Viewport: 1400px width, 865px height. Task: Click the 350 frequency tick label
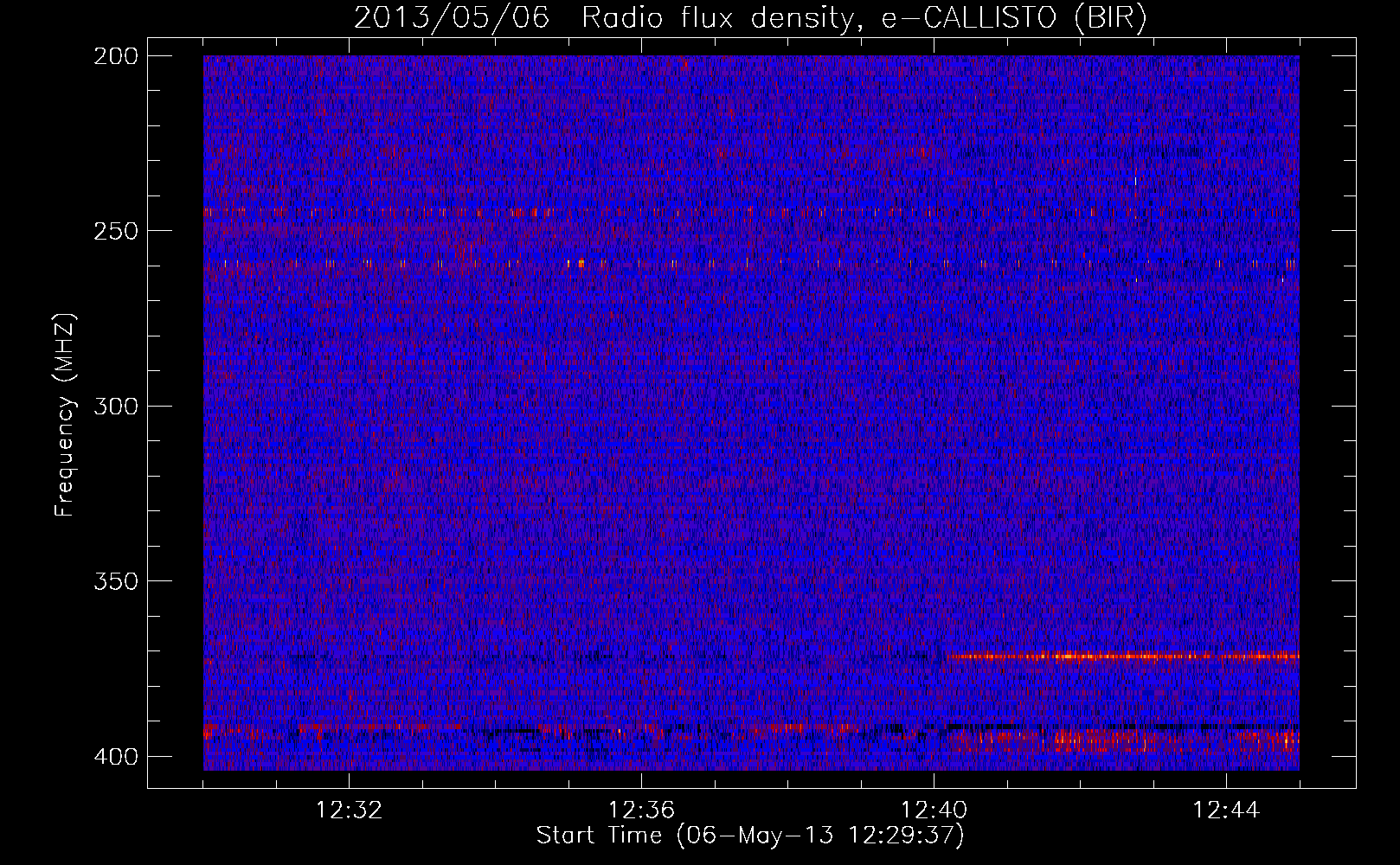coord(115,581)
